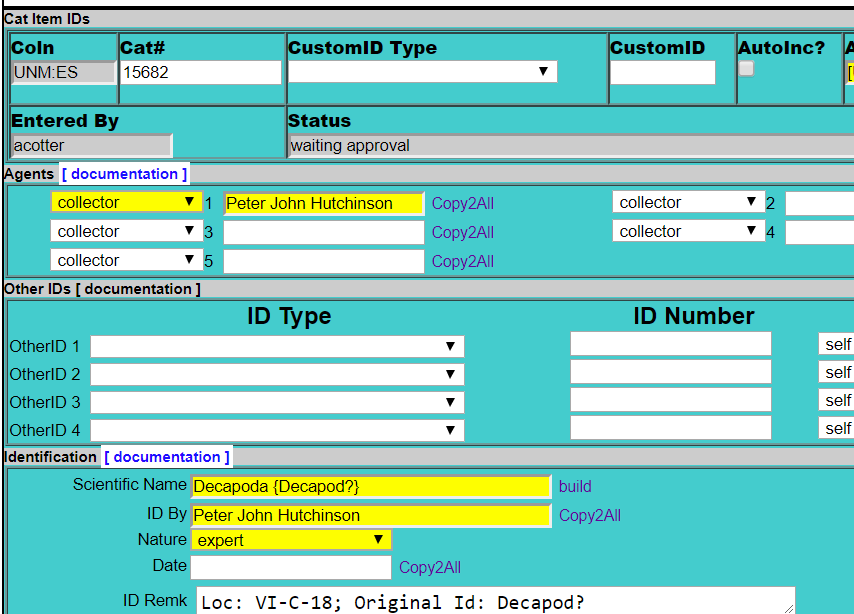Click the empty agent 3 name field
Viewport: 854px width, 614px height.
point(324,233)
